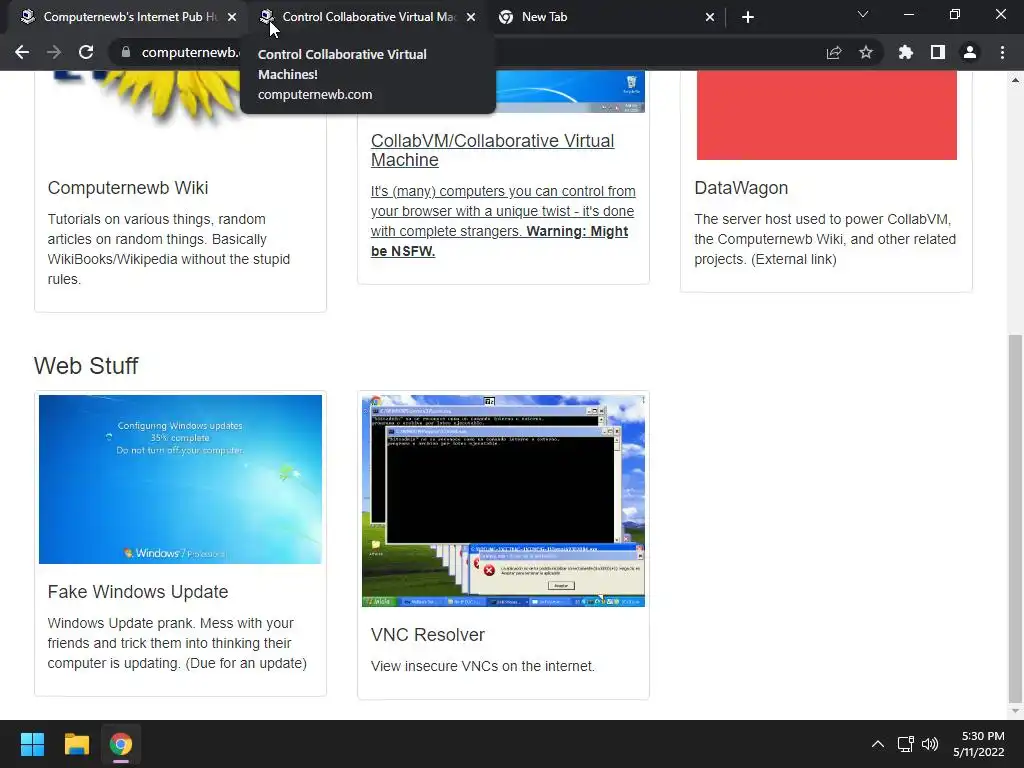View site information via padlock icon
1024x768 pixels.
click(x=126, y=52)
